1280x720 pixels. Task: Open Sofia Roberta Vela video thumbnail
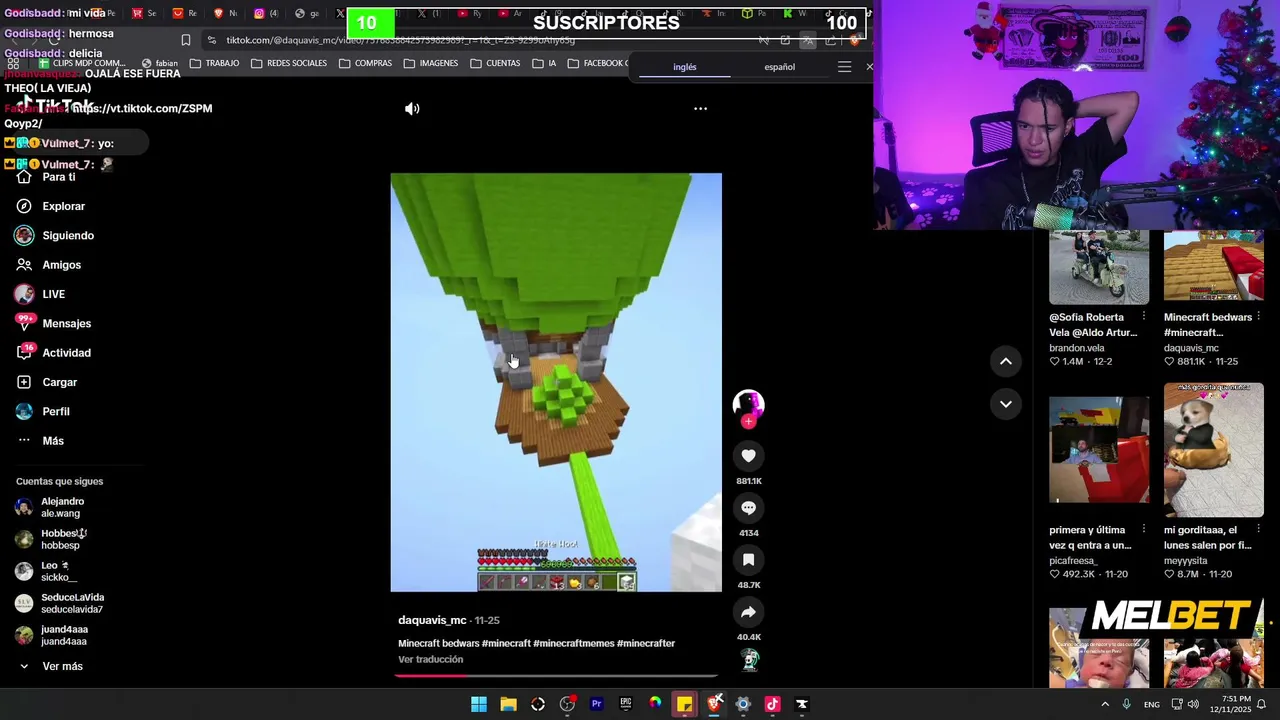tap(1099, 267)
